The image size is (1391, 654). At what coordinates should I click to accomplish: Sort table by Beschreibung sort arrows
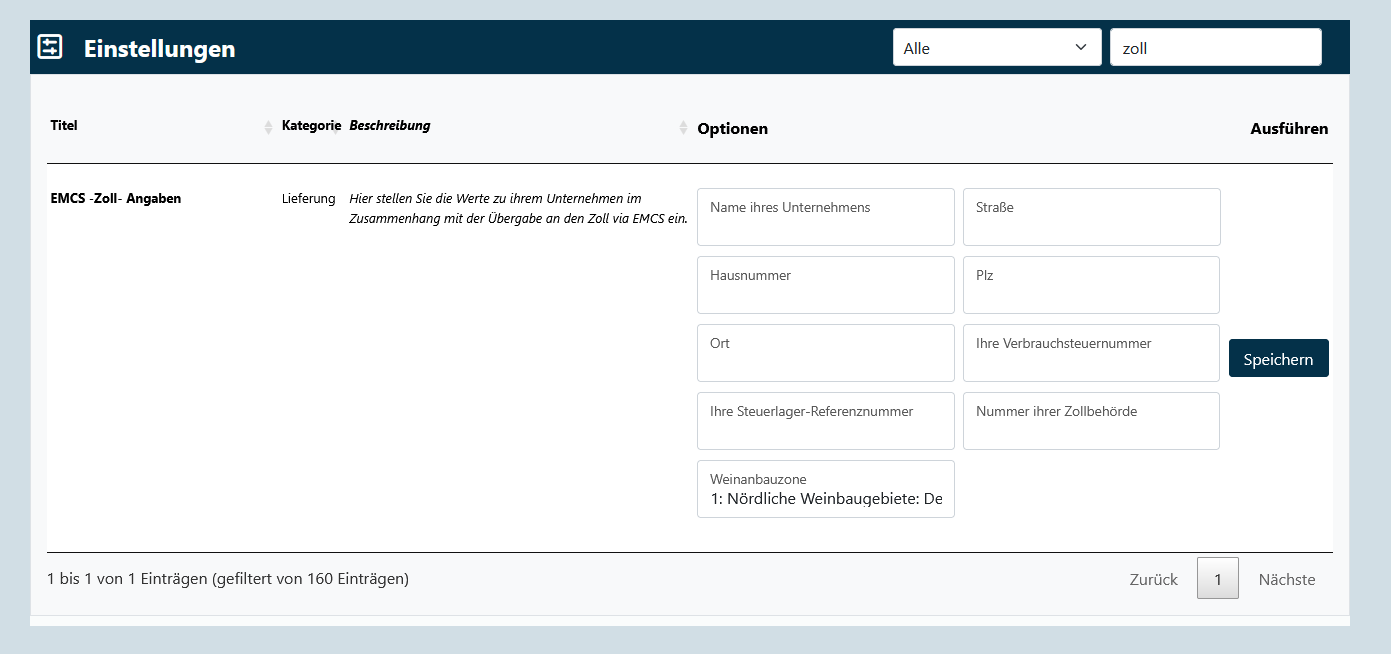point(683,127)
